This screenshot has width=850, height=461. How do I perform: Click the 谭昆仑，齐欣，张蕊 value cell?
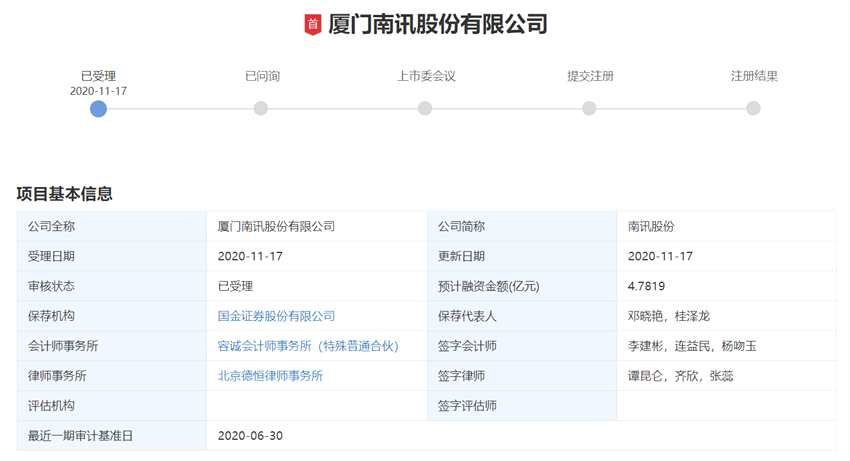726,376
